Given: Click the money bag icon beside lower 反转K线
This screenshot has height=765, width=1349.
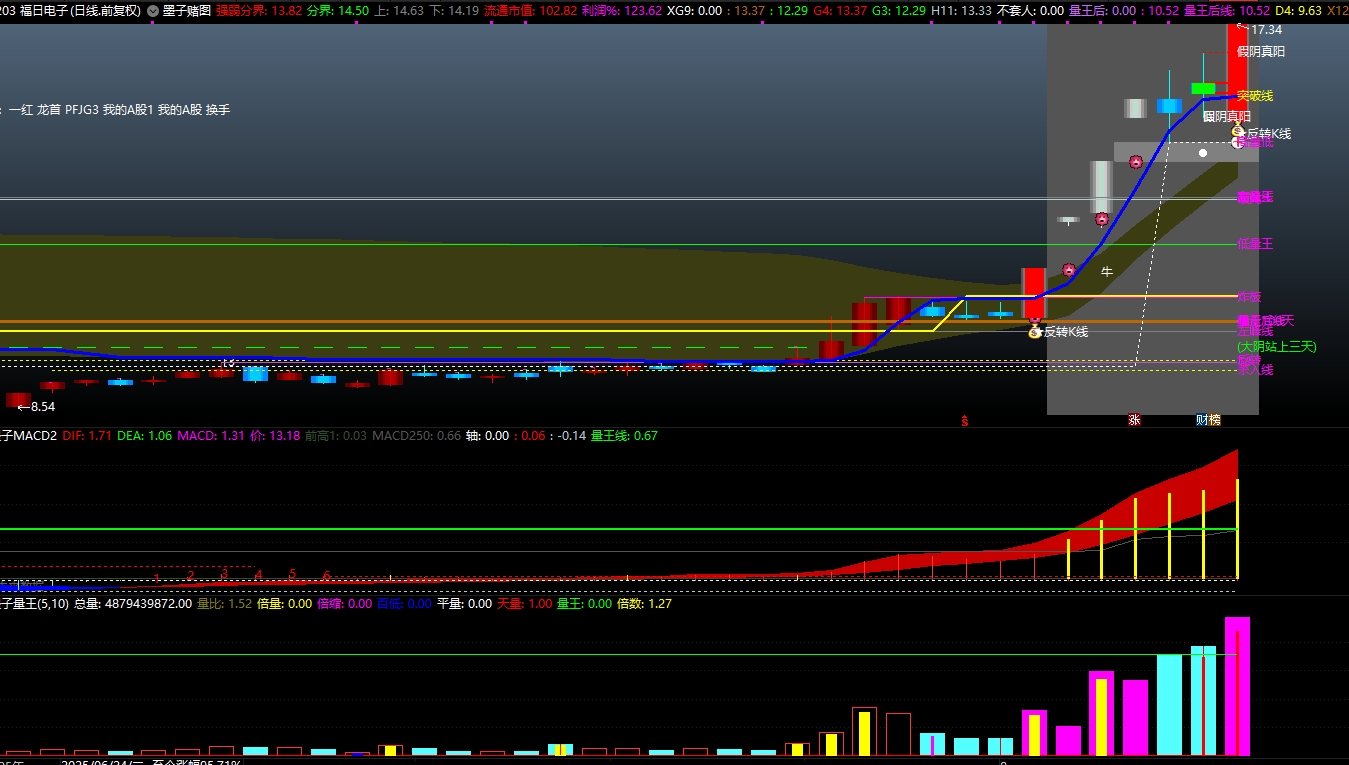Looking at the screenshot, I should [1035, 332].
